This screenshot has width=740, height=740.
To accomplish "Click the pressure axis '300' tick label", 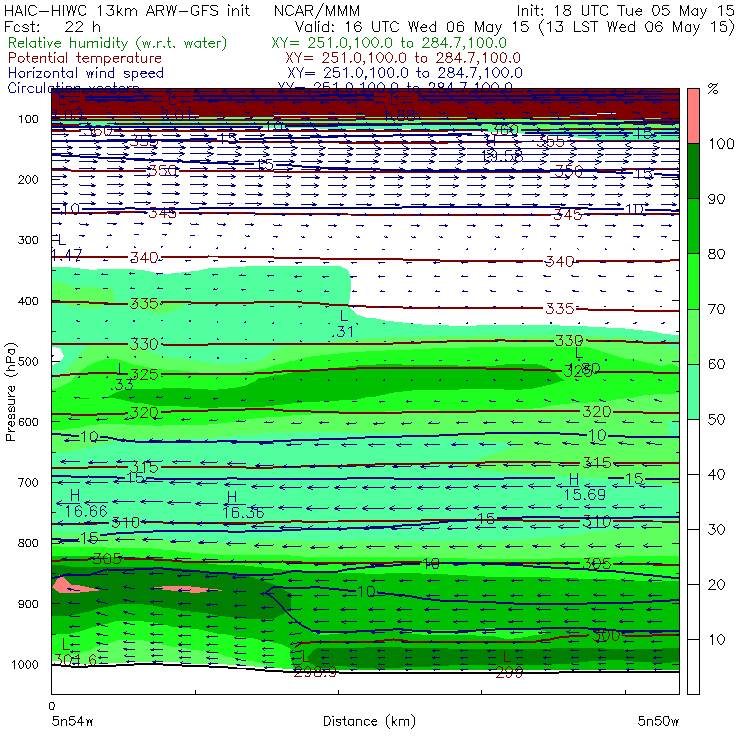I will coord(28,240).
